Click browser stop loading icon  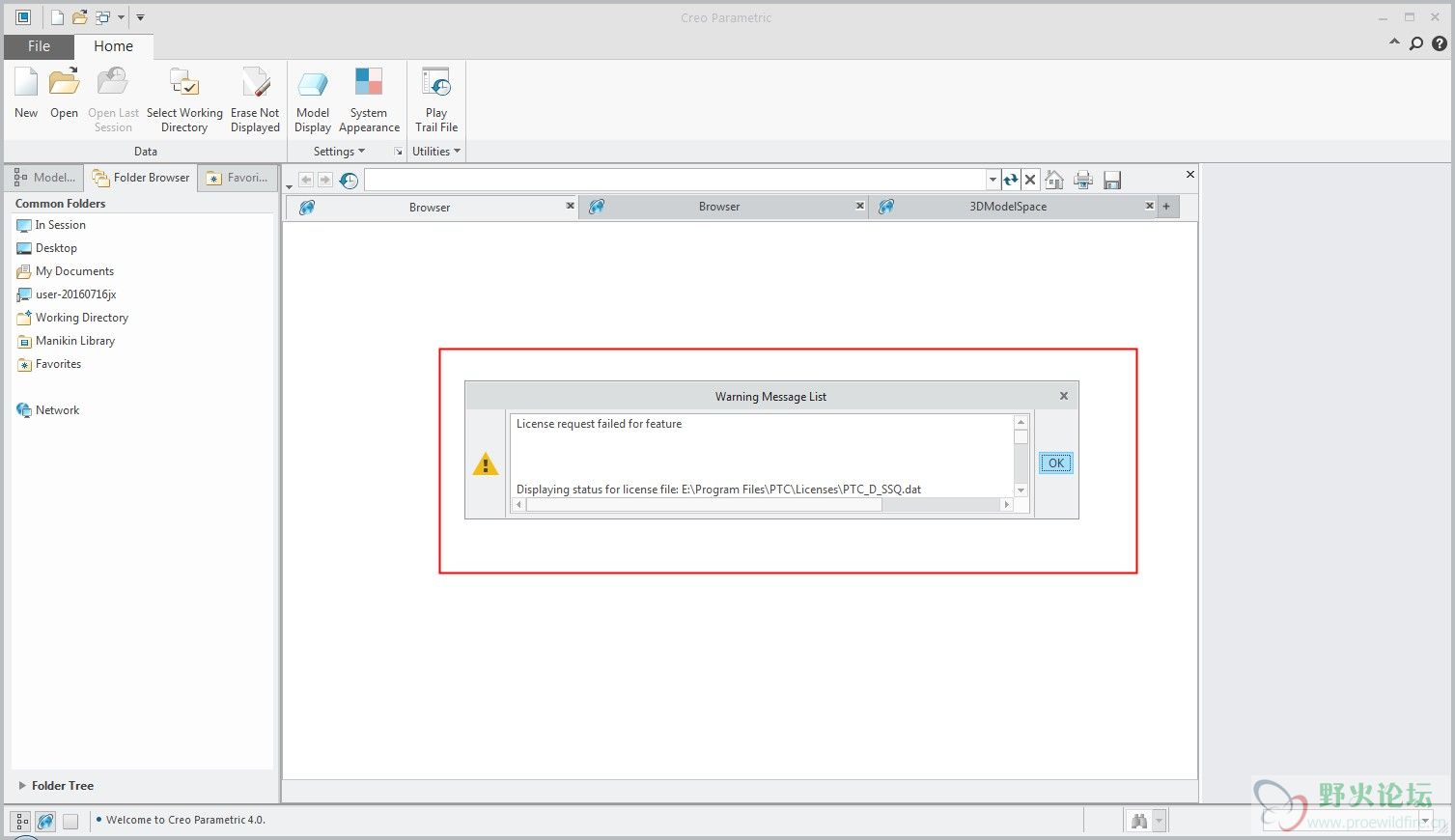[x=1030, y=180]
